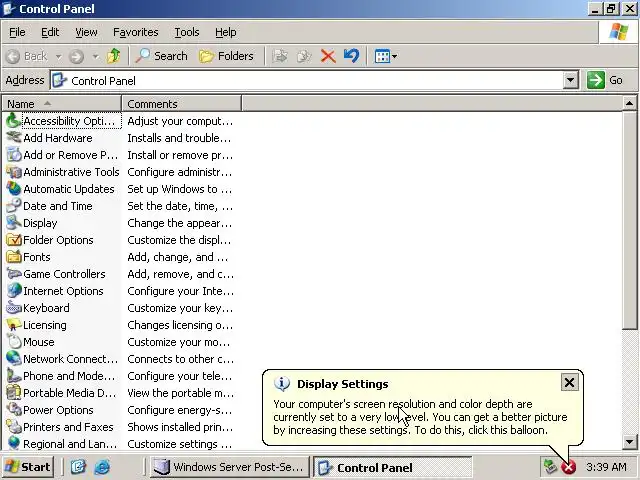Click the Show Desktop Quick Launch icon
The height and width of the screenshot is (480, 640).
pos(78,467)
